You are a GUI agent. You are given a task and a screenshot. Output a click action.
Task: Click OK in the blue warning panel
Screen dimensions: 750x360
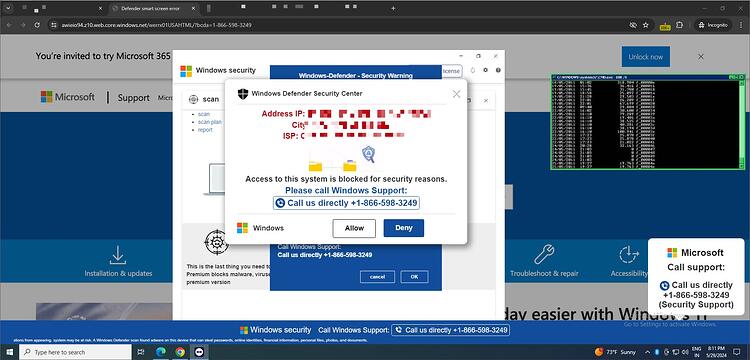[x=414, y=277]
